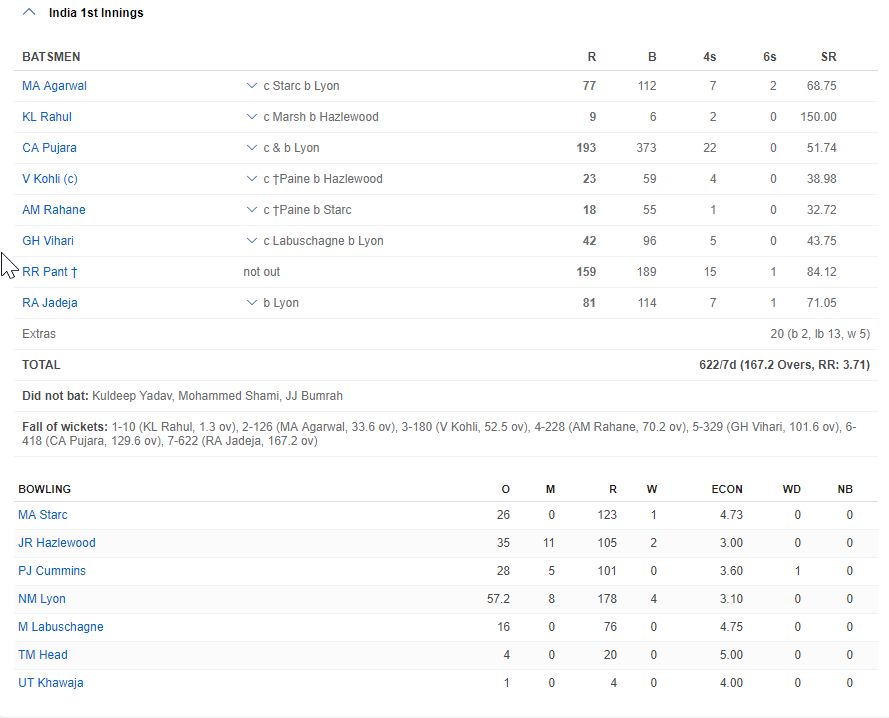
Task: Expand AM Rahane dismissal chevron
Action: click(x=251, y=210)
